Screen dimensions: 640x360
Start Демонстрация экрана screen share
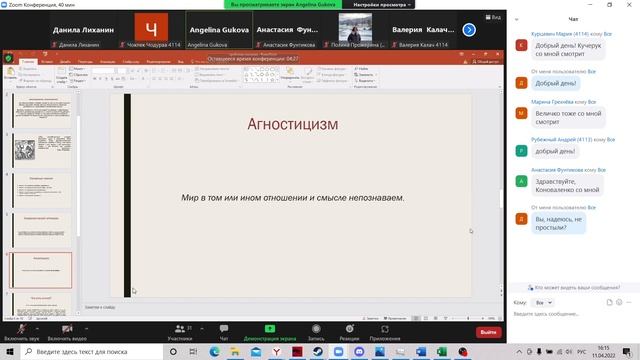coord(270,332)
